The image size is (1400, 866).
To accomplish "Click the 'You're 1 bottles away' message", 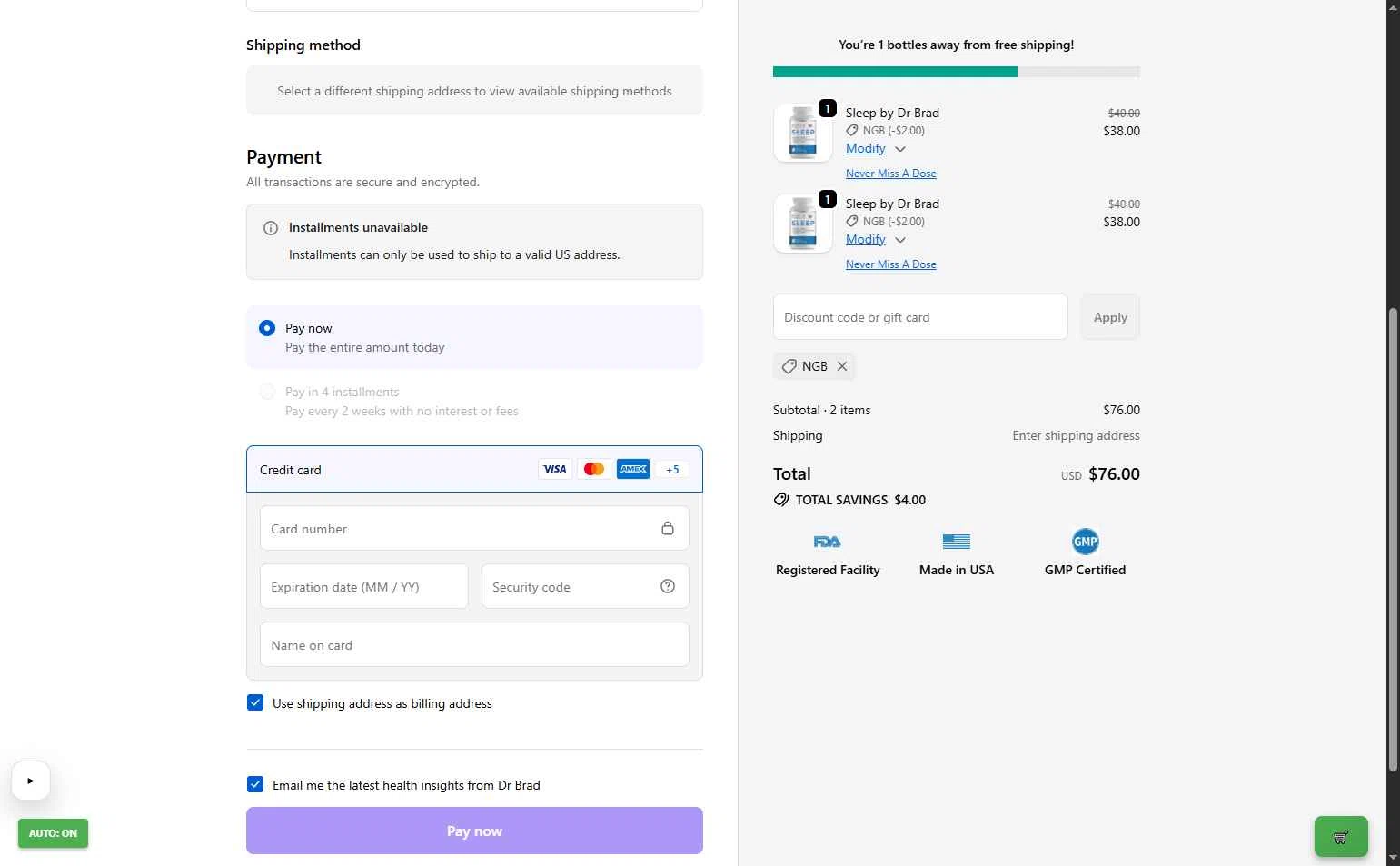I will click(956, 45).
